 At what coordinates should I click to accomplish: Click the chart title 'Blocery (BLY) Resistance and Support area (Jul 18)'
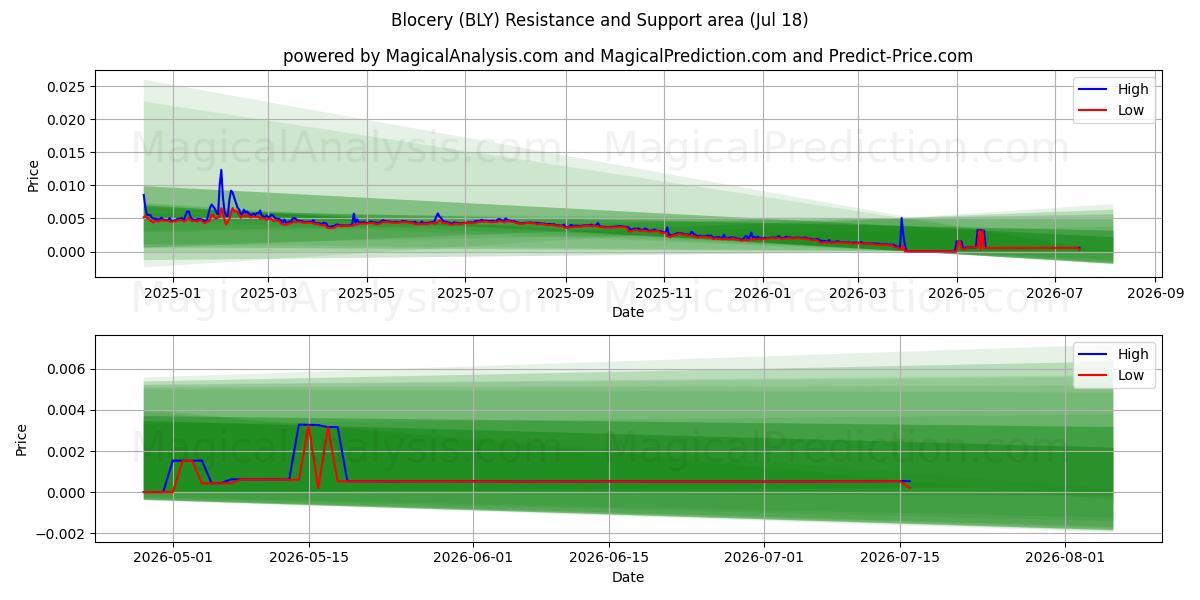pos(600,20)
